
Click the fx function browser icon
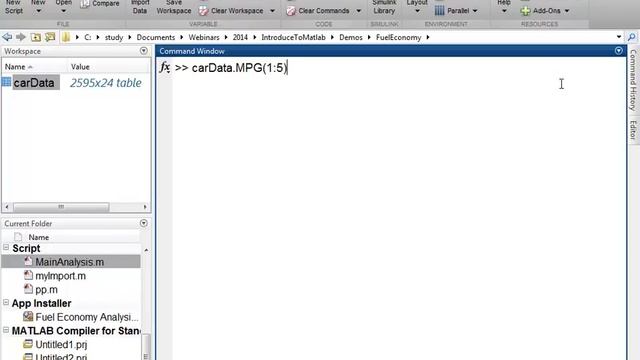tap(165, 67)
